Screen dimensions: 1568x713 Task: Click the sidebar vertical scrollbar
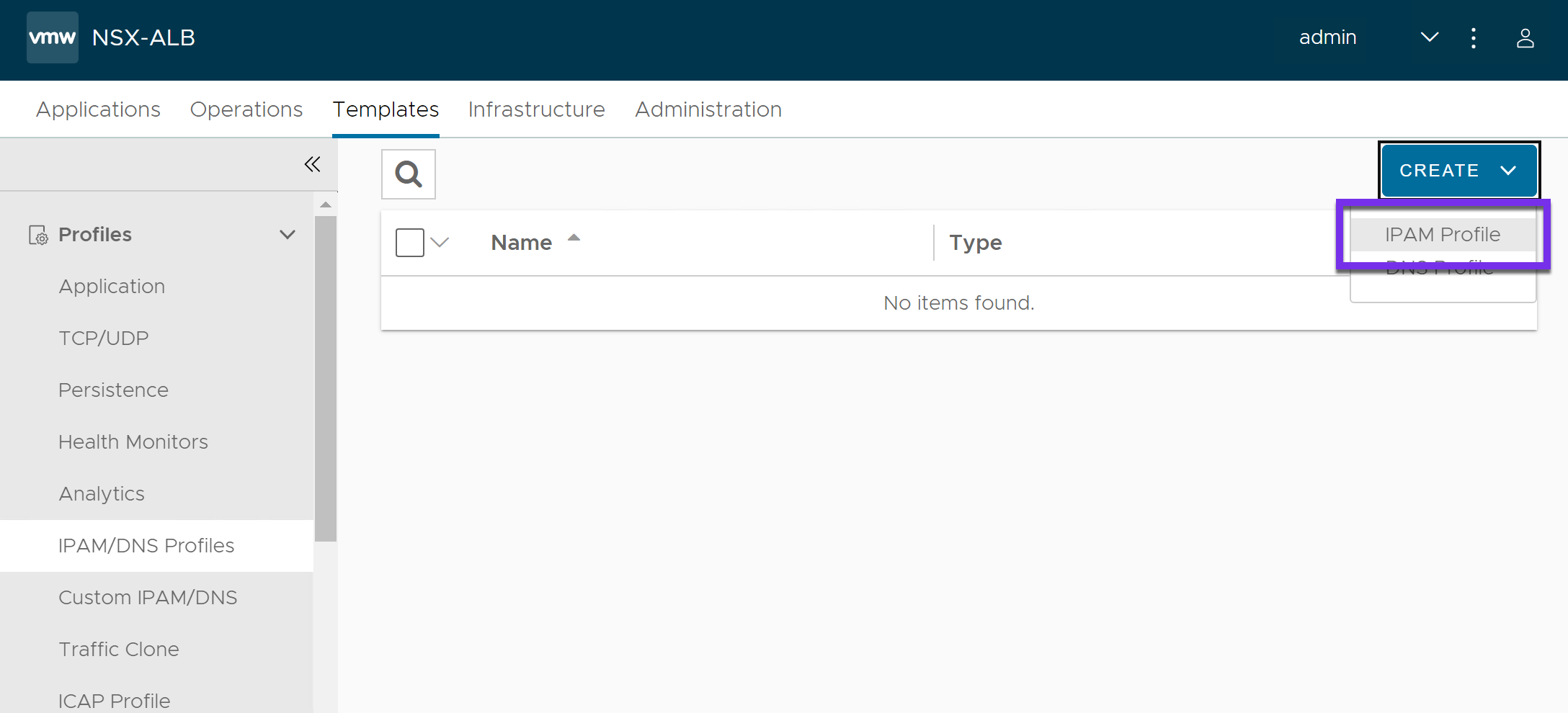click(x=326, y=375)
